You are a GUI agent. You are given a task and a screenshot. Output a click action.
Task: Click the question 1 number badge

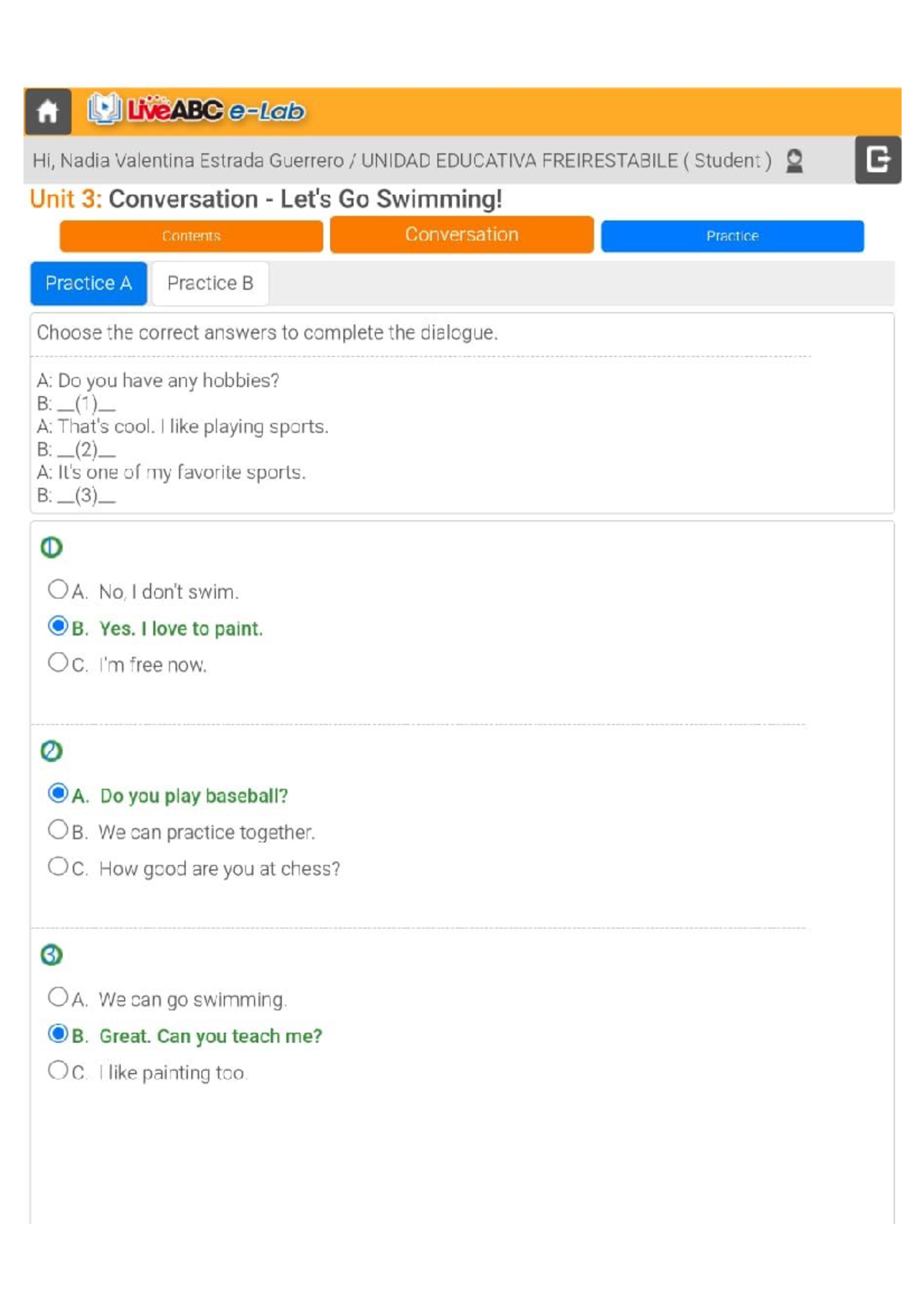pyautogui.click(x=52, y=547)
